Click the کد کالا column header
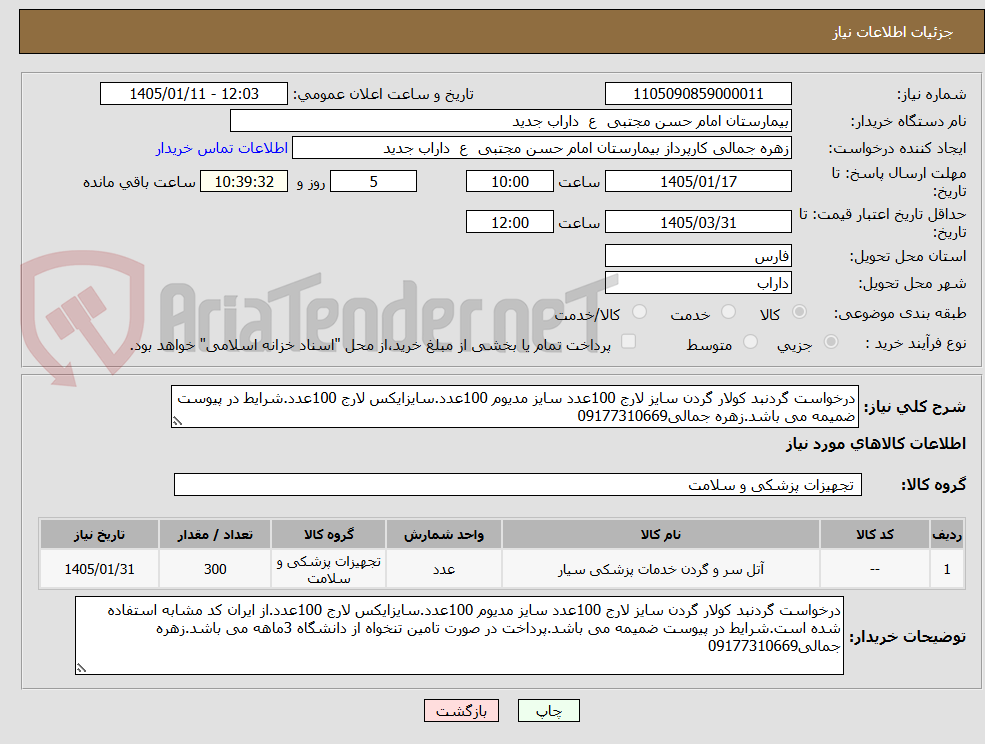This screenshot has height=744, width=985. [x=874, y=534]
